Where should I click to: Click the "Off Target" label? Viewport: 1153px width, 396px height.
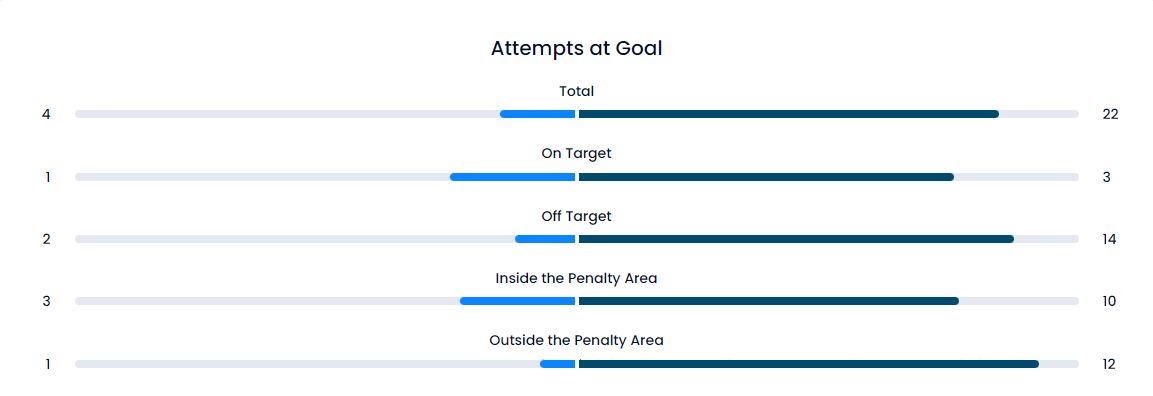tap(576, 216)
